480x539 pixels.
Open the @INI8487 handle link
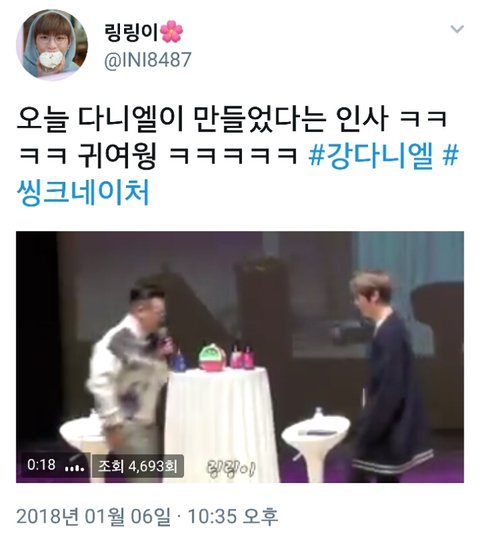coord(147,60)
